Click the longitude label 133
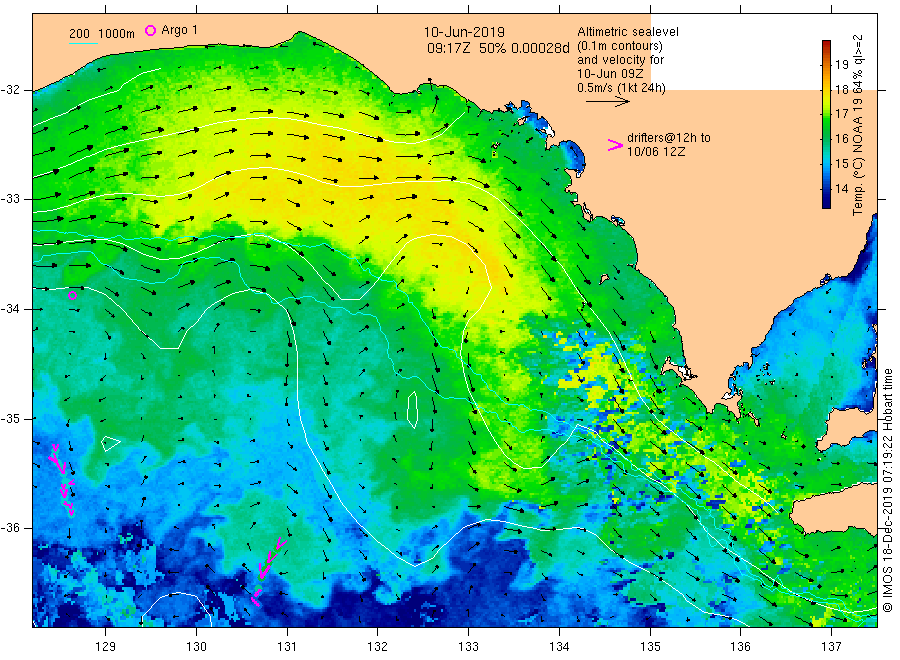Viewport: 900px width, 660px height. [x=468, y=647]
